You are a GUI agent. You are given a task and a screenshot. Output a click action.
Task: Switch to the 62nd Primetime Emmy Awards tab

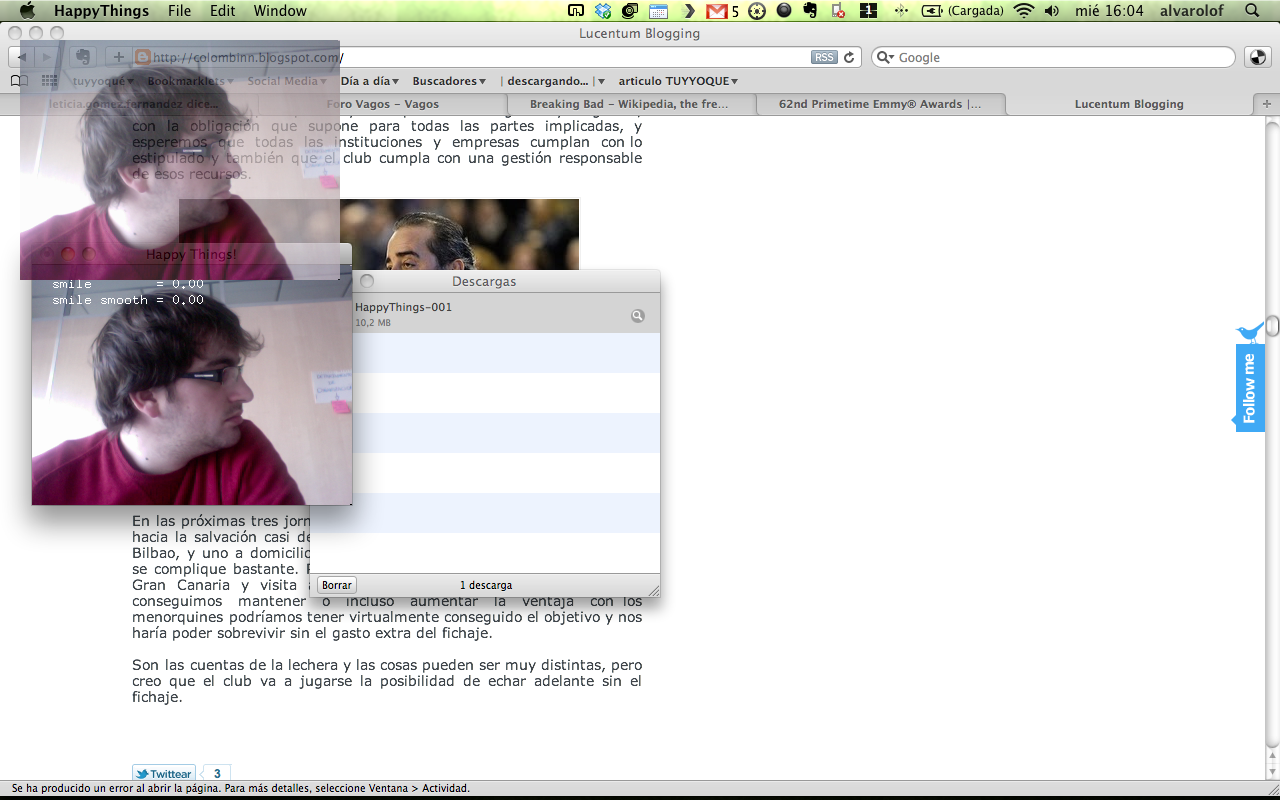pos(879,104)
